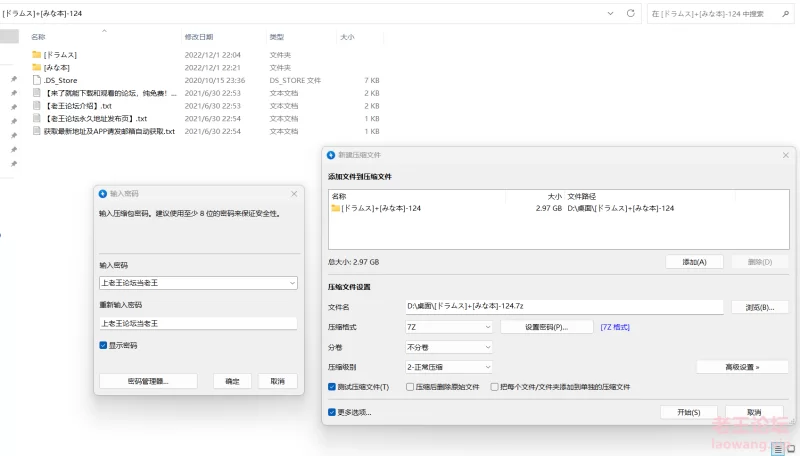This screenshot has height=456, width=800.
Task: Expand the 分卷 不分卷 dropdown
Action: [x=448, y=347]
